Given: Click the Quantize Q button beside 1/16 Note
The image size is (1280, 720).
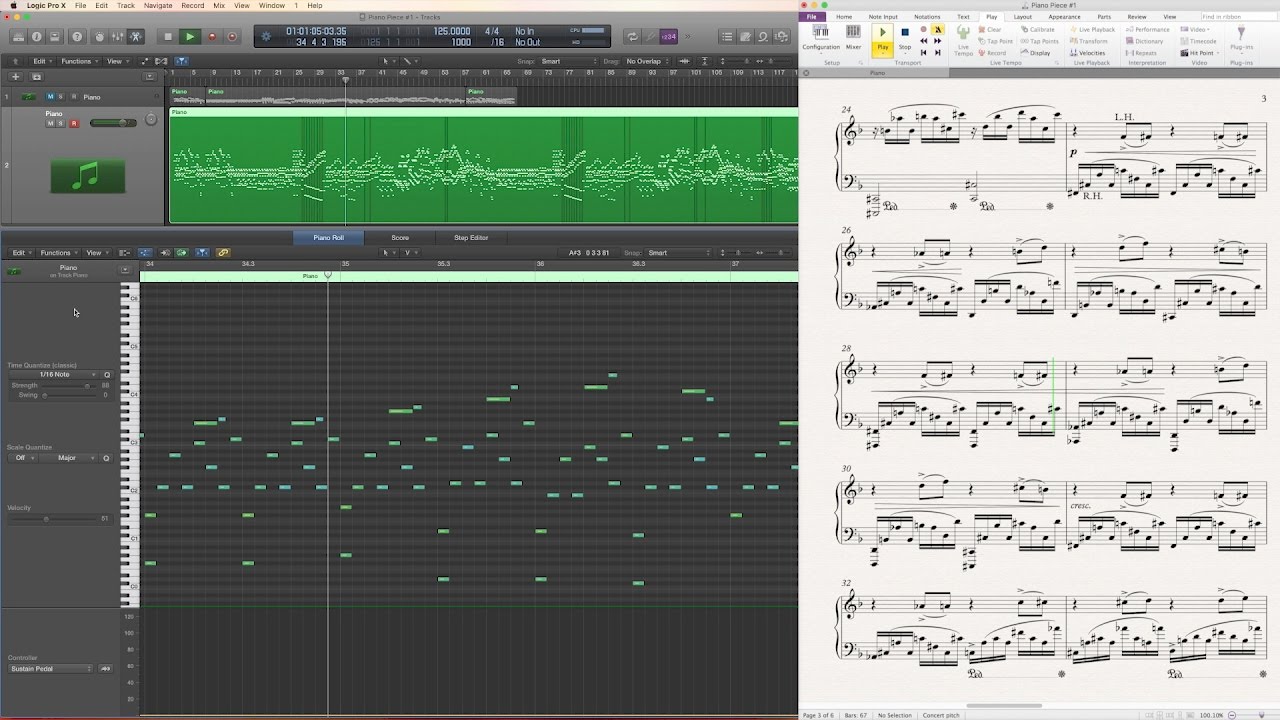Looking at the screenshot, I should coord(107,375).
